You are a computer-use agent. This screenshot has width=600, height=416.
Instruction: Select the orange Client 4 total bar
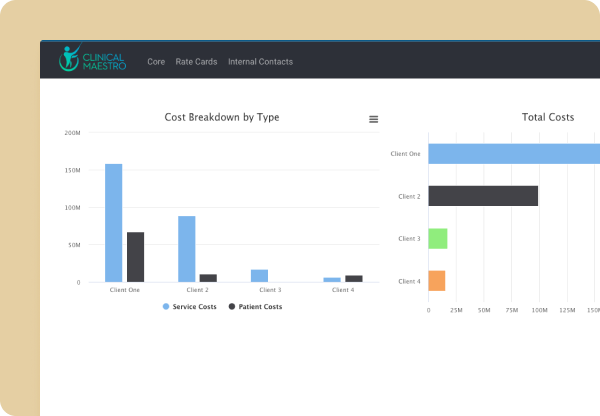coord(437,281)
